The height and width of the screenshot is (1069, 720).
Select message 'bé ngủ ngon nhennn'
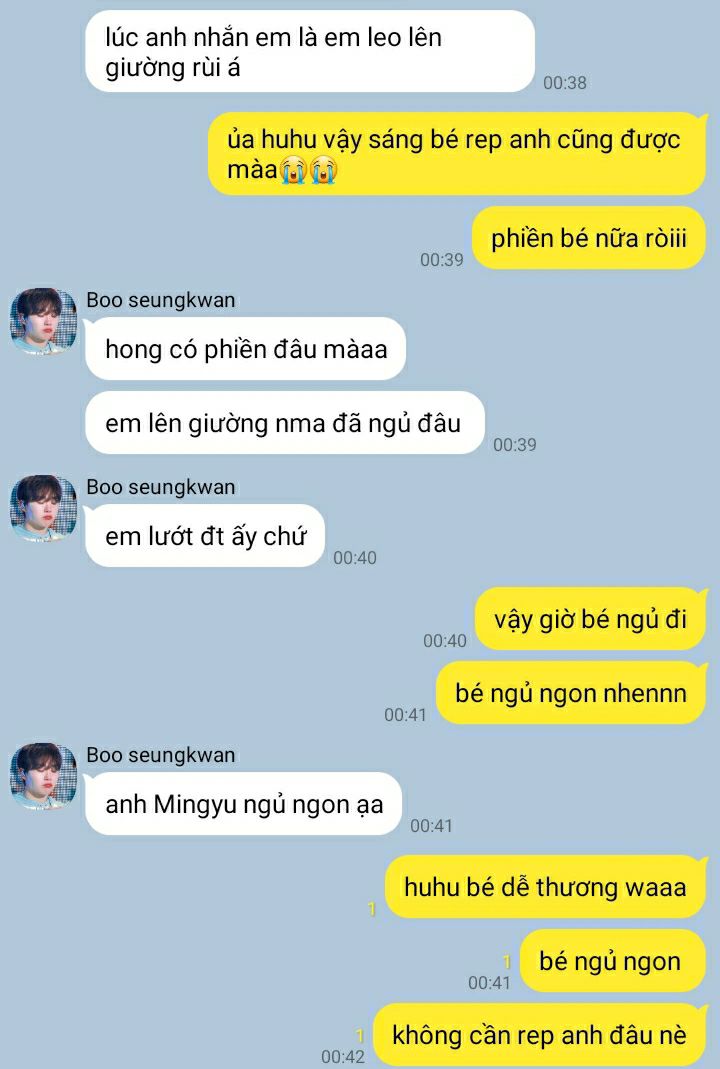point(571,693)
